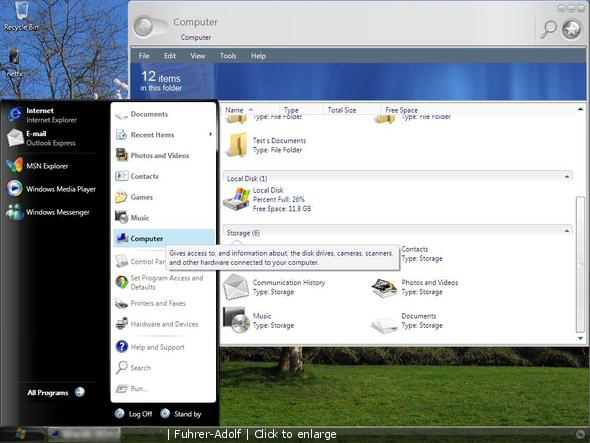Click the Computer breadcrumb under title

[196, 38]
